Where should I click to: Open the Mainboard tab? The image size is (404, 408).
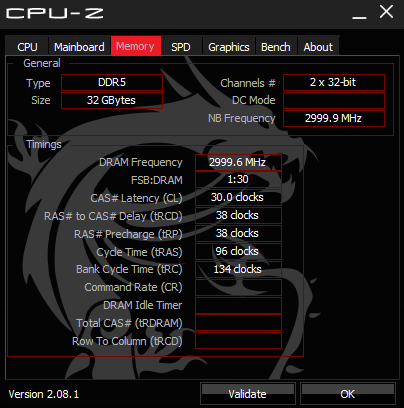(x=79, y=46)
